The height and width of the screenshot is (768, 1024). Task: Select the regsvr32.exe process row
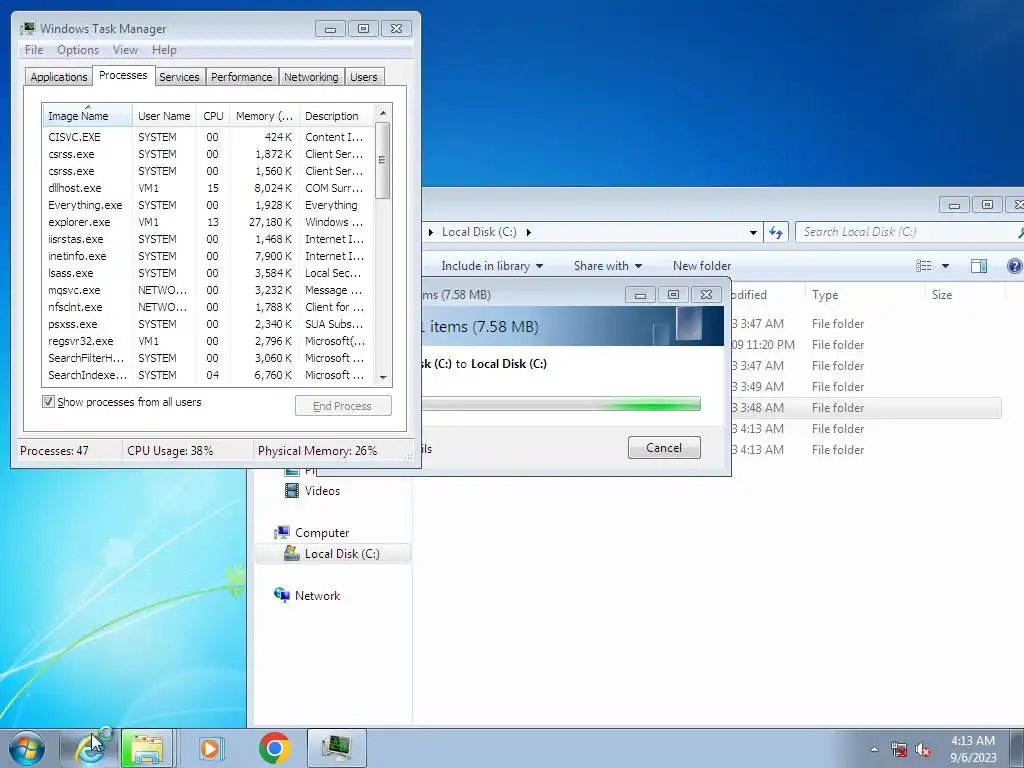[x=209, y=341]
